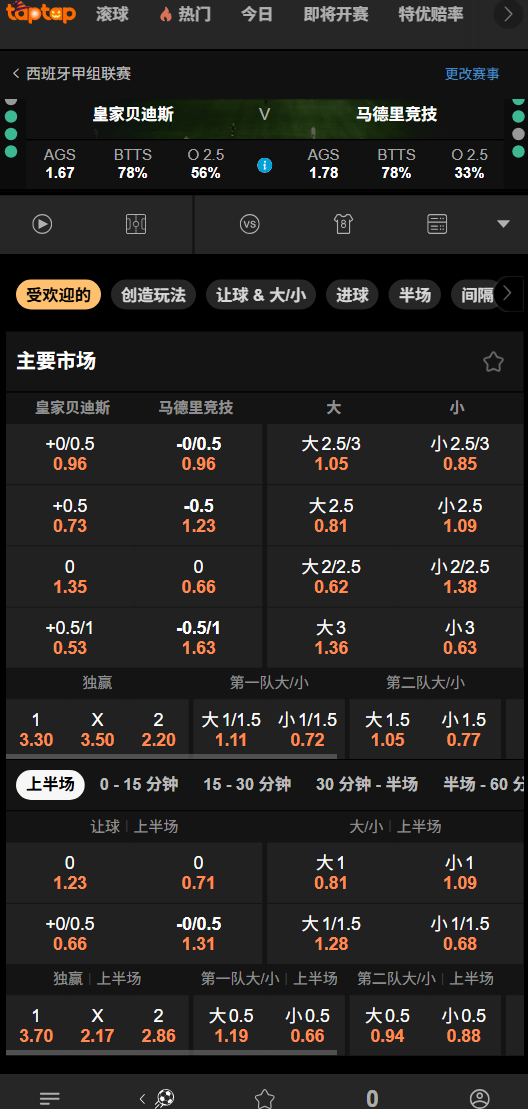
Task: Select home handicap 0 at 1.35
Action: [x=70, y=576]
